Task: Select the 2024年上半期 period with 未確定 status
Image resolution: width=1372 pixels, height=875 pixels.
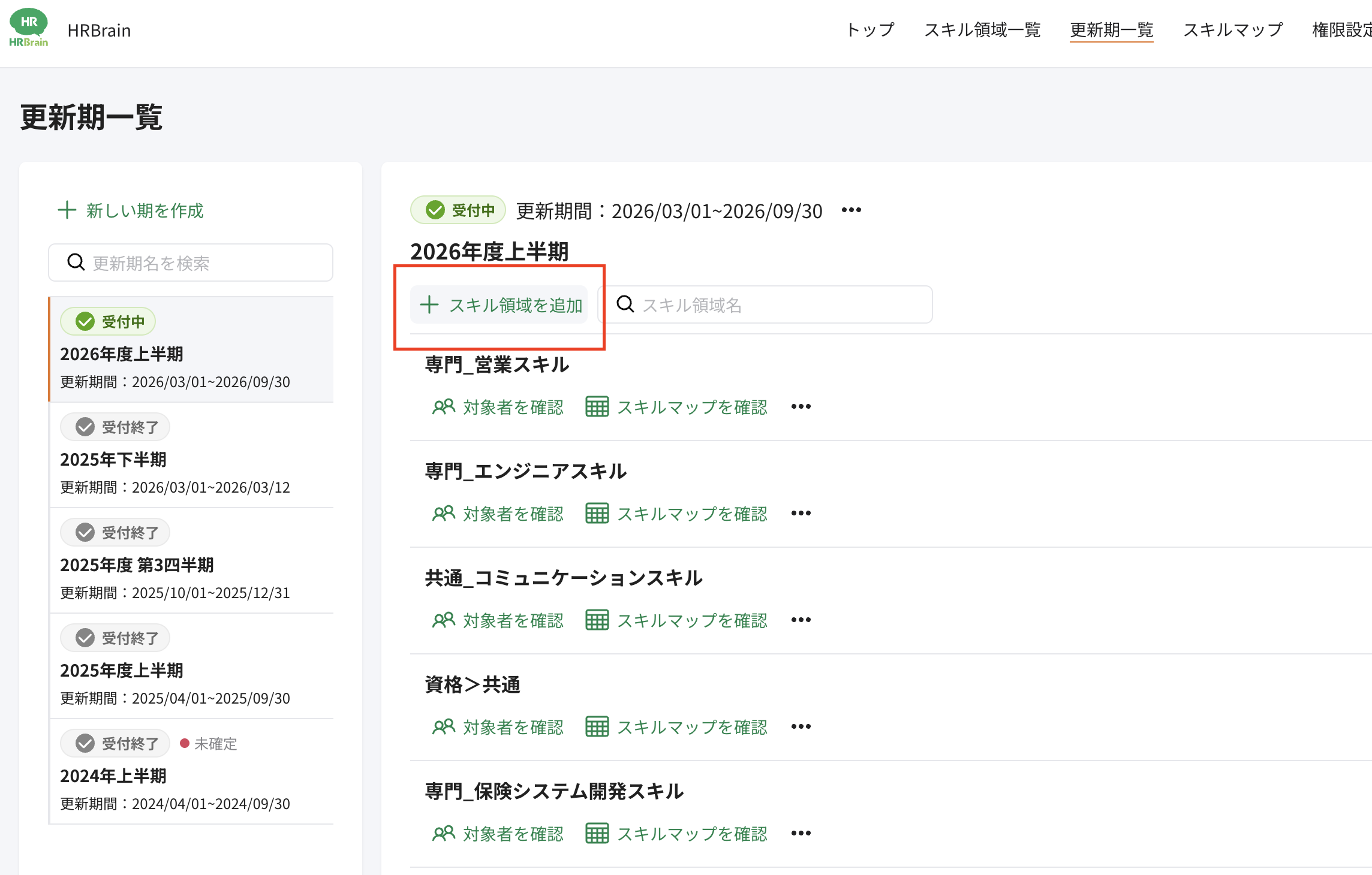Action: coord(192,772)
